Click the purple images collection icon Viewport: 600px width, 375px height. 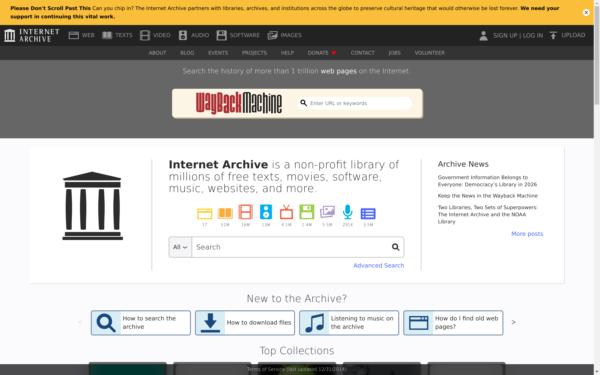327,212
